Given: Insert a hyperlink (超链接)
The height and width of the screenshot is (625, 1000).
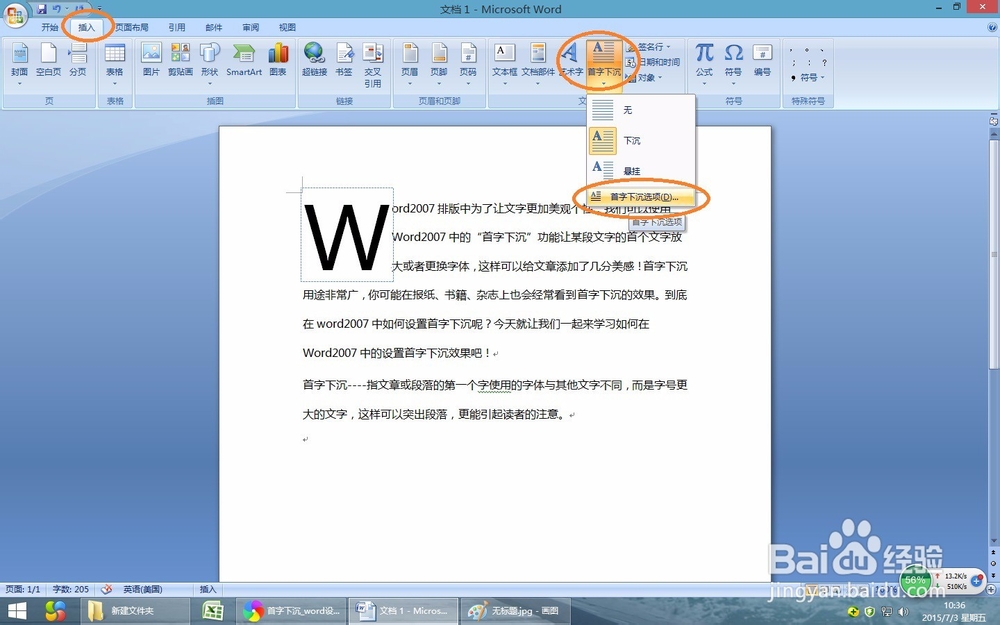Looking at the screenshot, I should click(314, 61).
